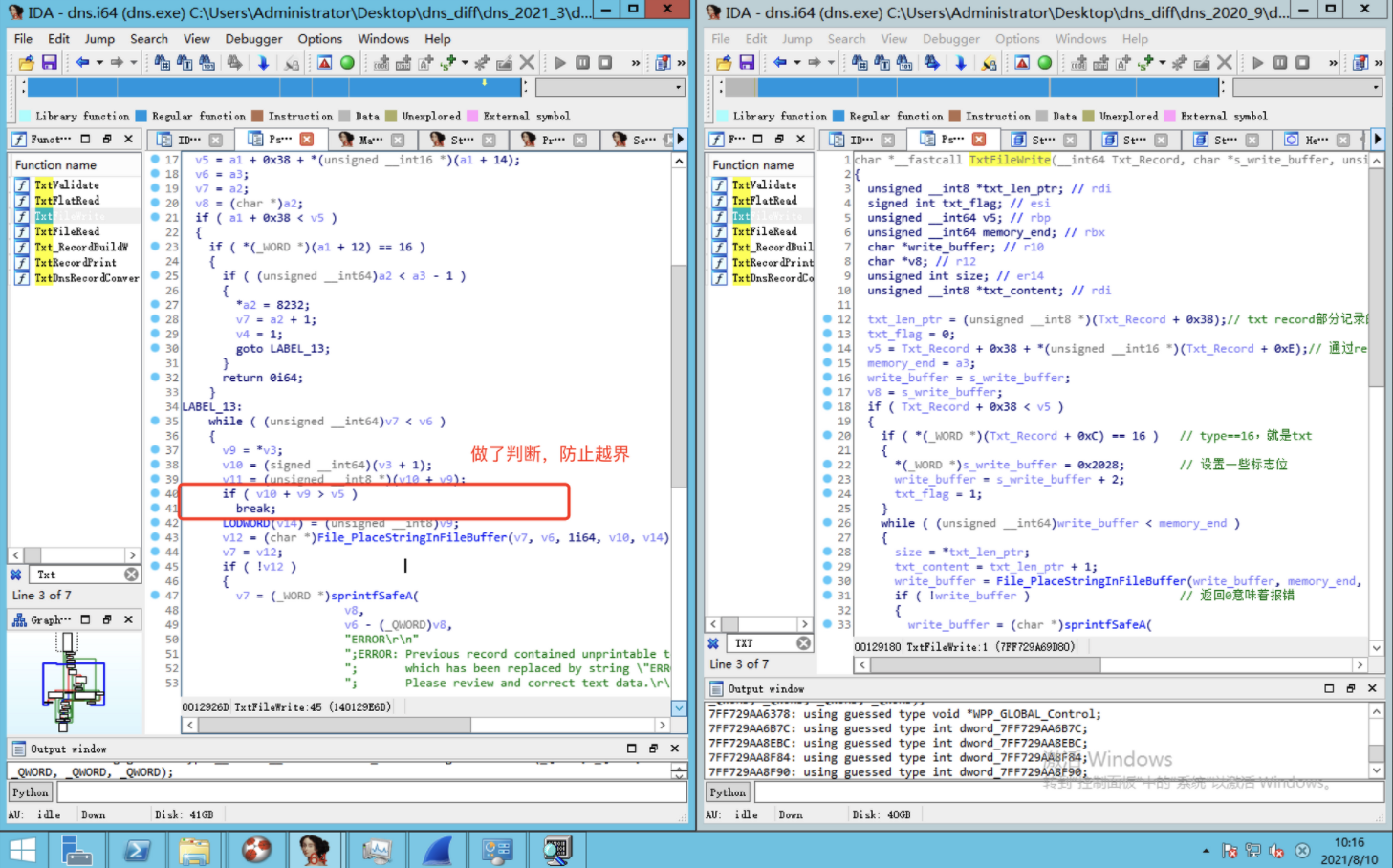Viewport: 1393px width, 868px height.
Task: Expand left IDA toolbar overflow chevron
Action: click(636, 63)
